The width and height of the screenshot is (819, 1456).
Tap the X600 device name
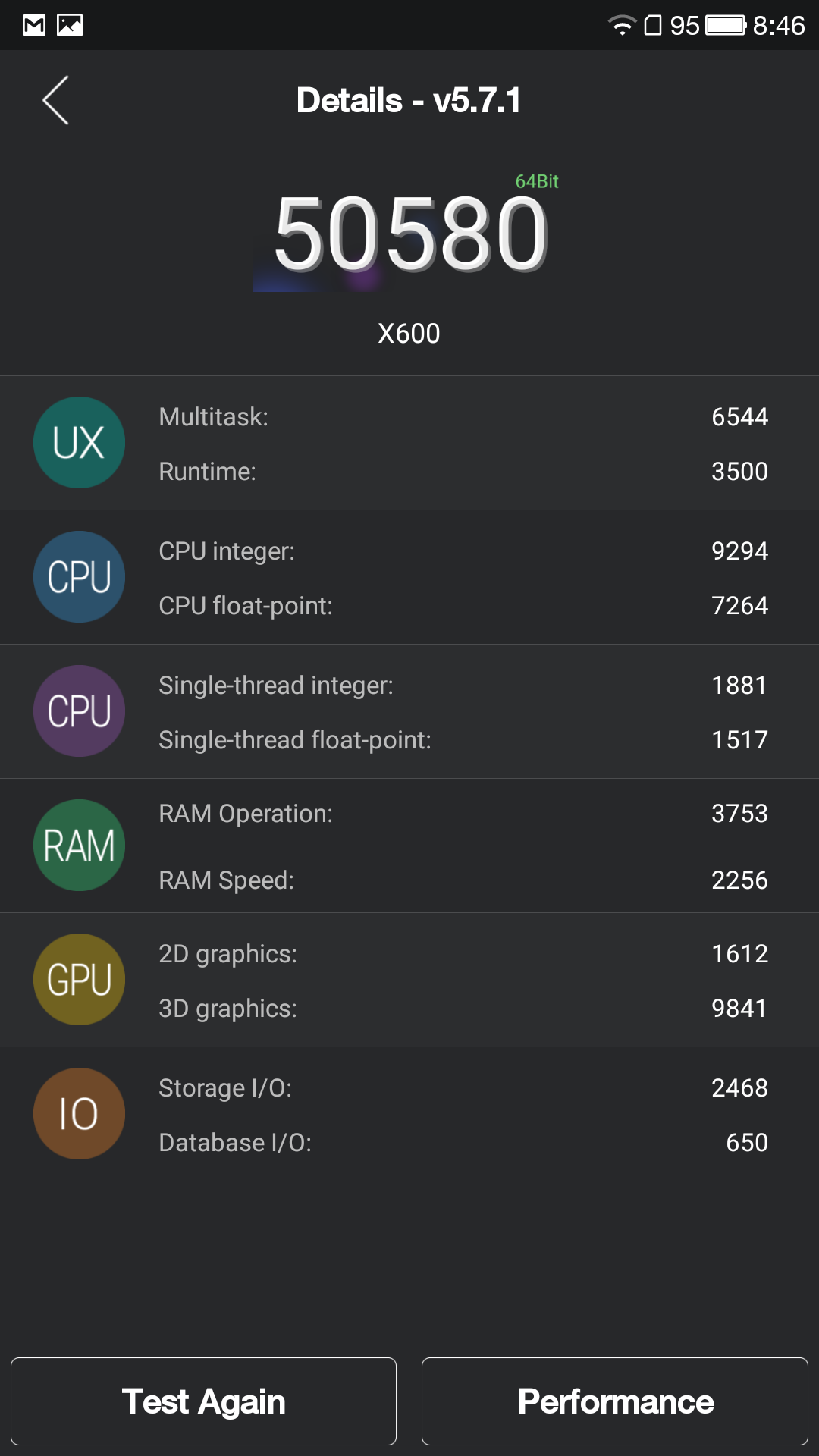(x=409, y=334)
